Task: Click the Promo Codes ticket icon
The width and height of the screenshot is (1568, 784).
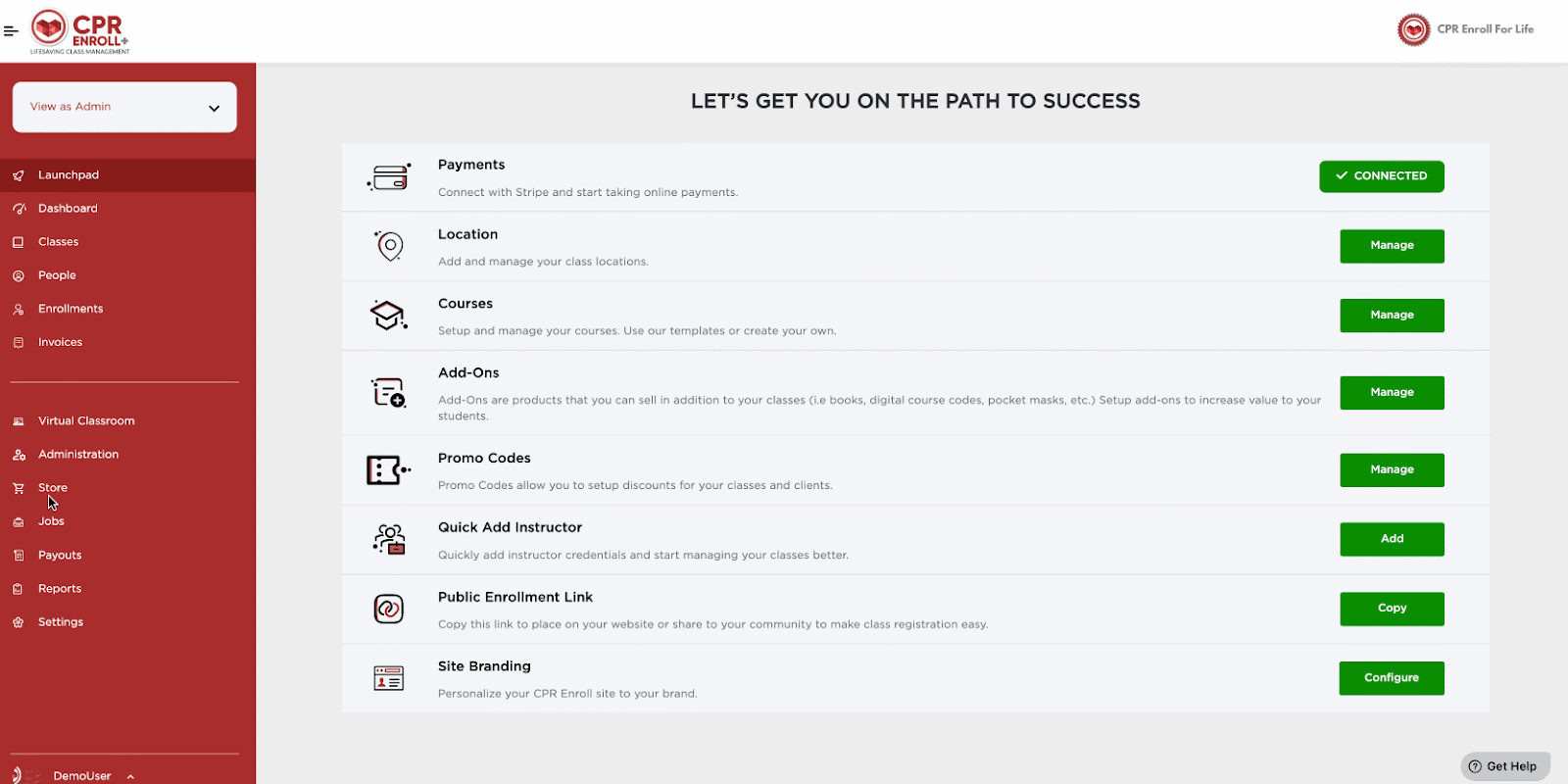Action: click(388, 470)
